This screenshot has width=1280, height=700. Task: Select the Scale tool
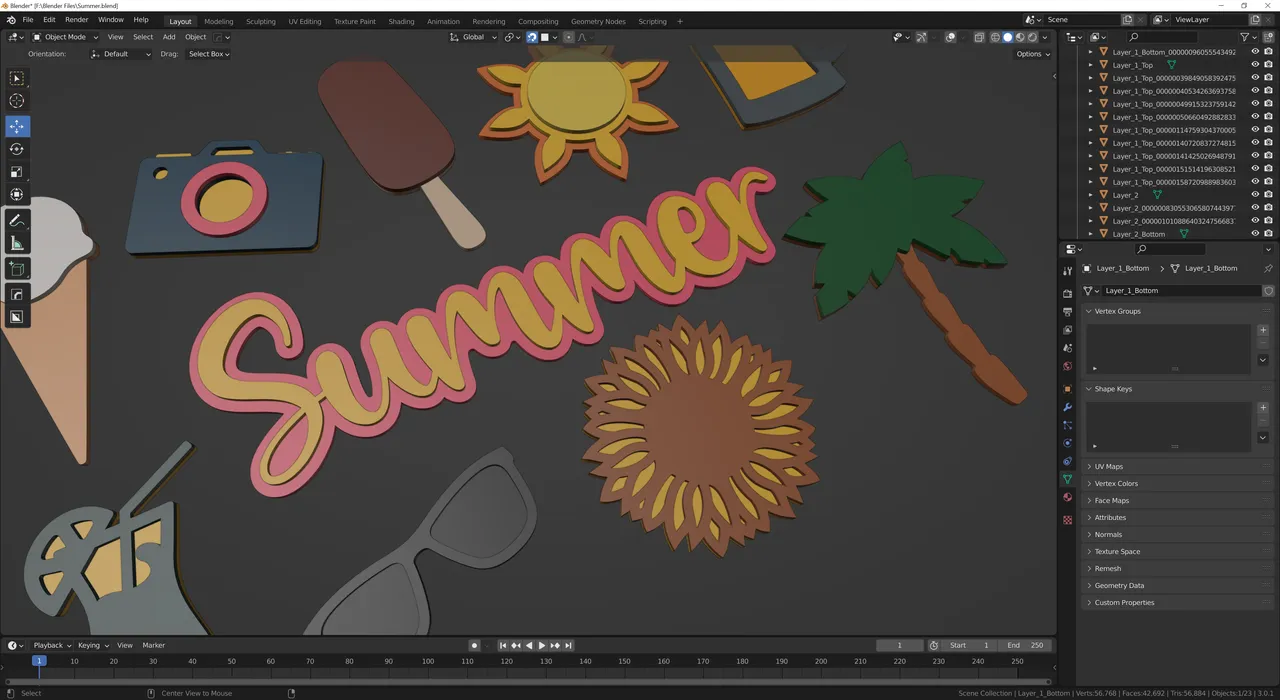click(17, 172)
